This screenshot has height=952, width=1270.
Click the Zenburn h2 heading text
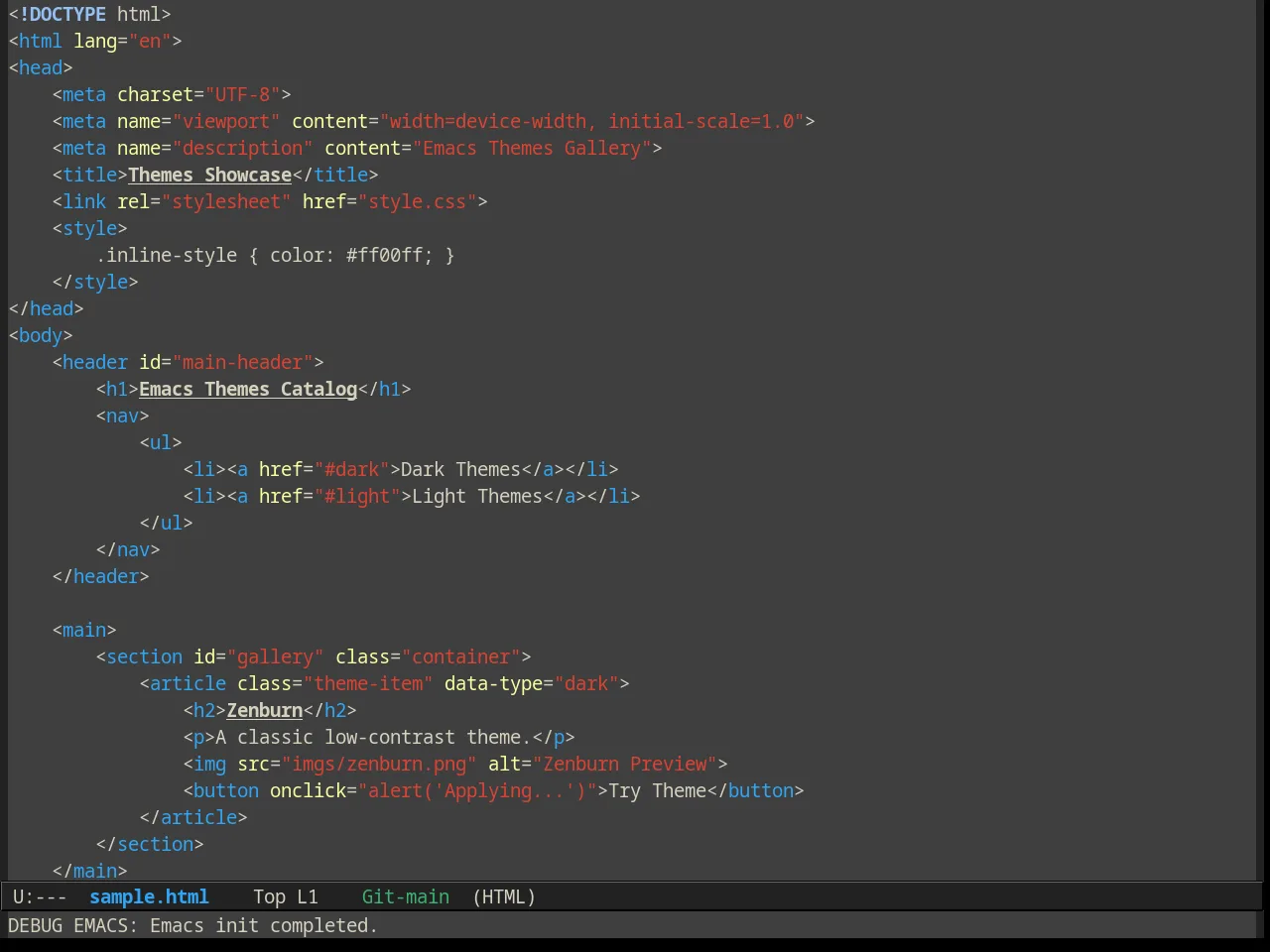click(264, 710)
